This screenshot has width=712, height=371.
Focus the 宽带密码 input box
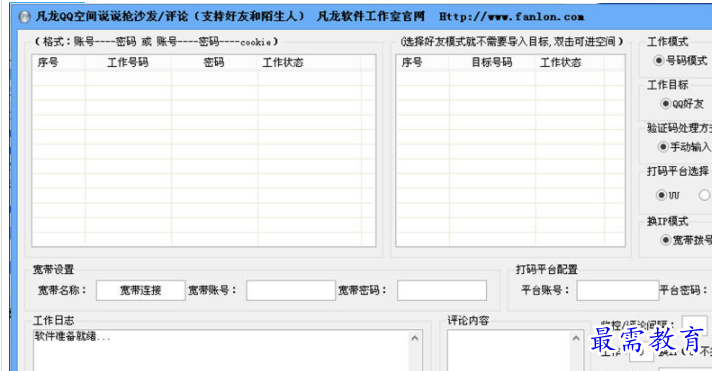pyautogui.click(x=442, y=290)
